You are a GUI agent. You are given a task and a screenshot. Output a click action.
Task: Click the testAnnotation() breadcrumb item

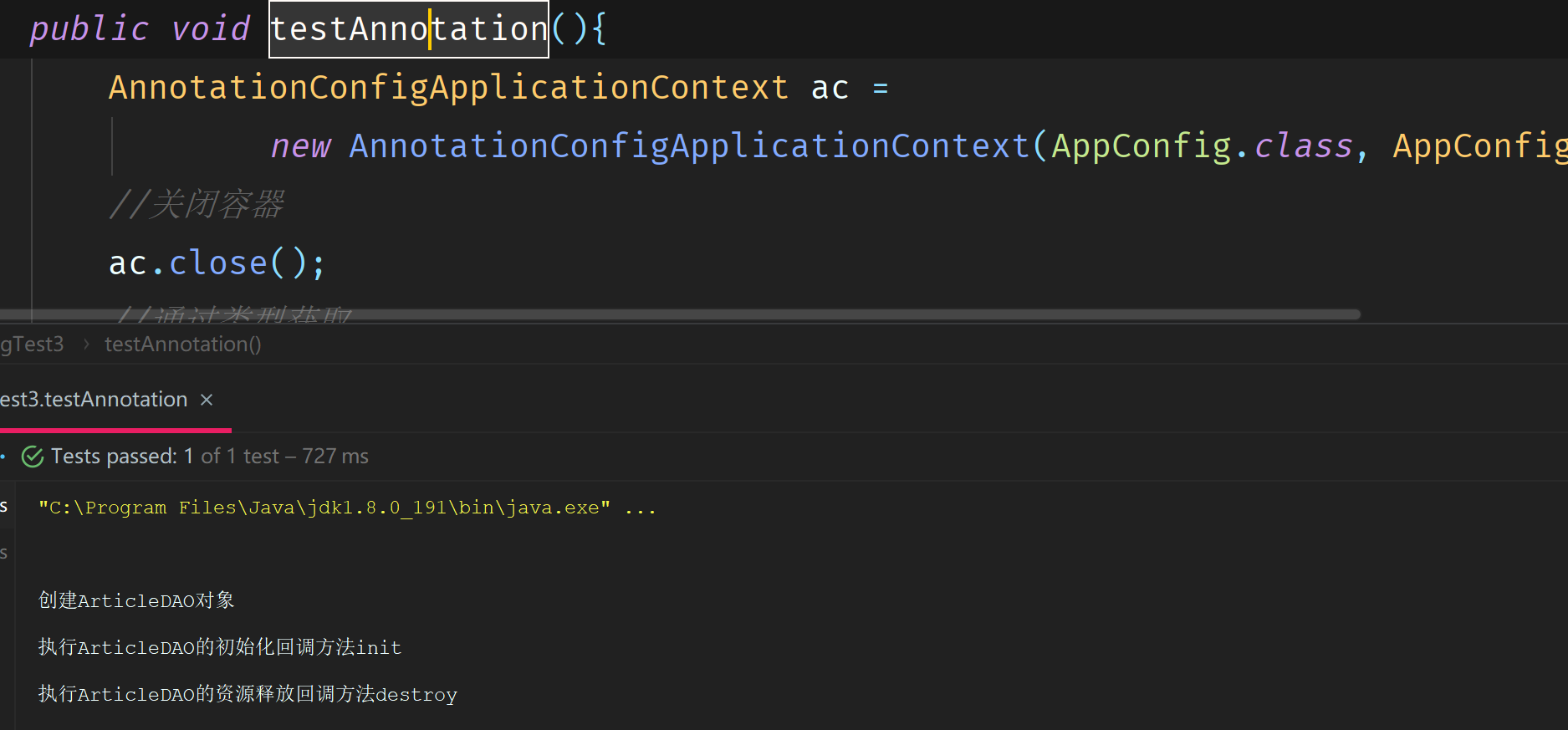(x=182, y=345)
